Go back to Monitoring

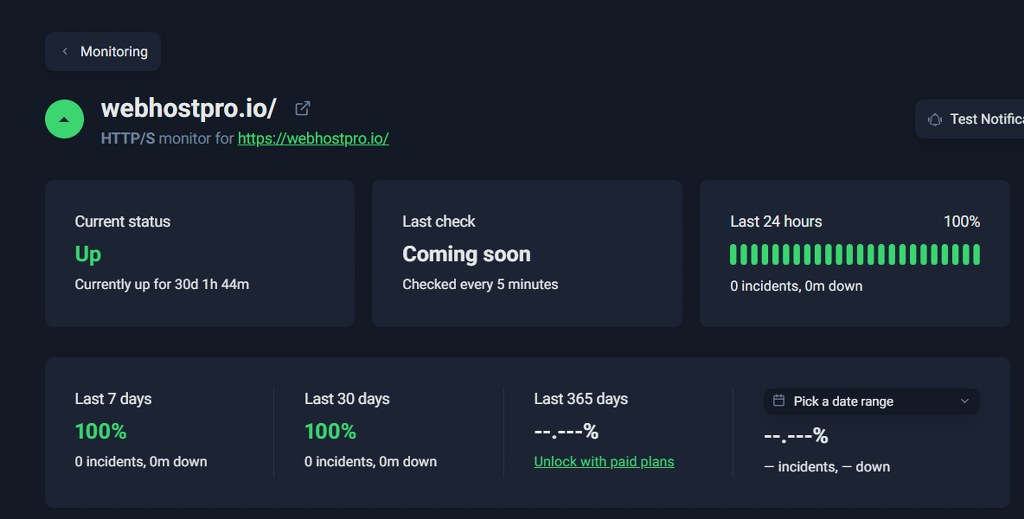(103, 52)
